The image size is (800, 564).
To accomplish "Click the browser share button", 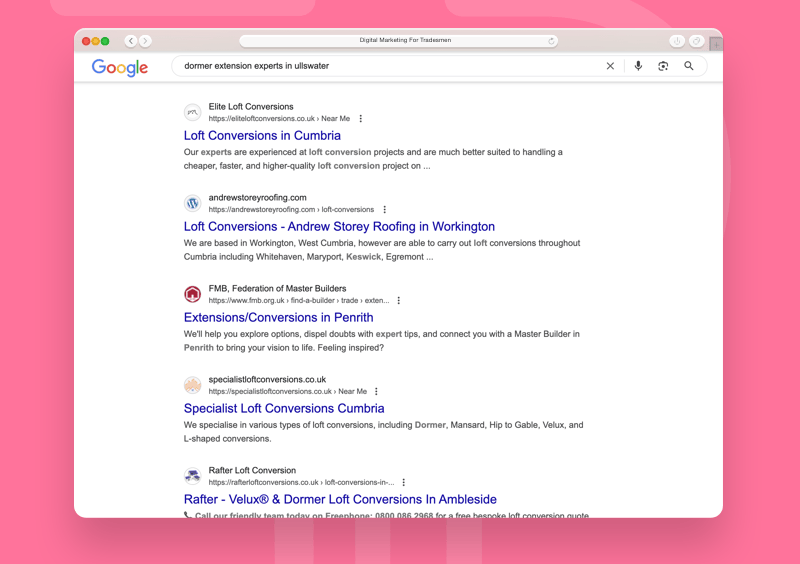I will [x=697, y=41].
